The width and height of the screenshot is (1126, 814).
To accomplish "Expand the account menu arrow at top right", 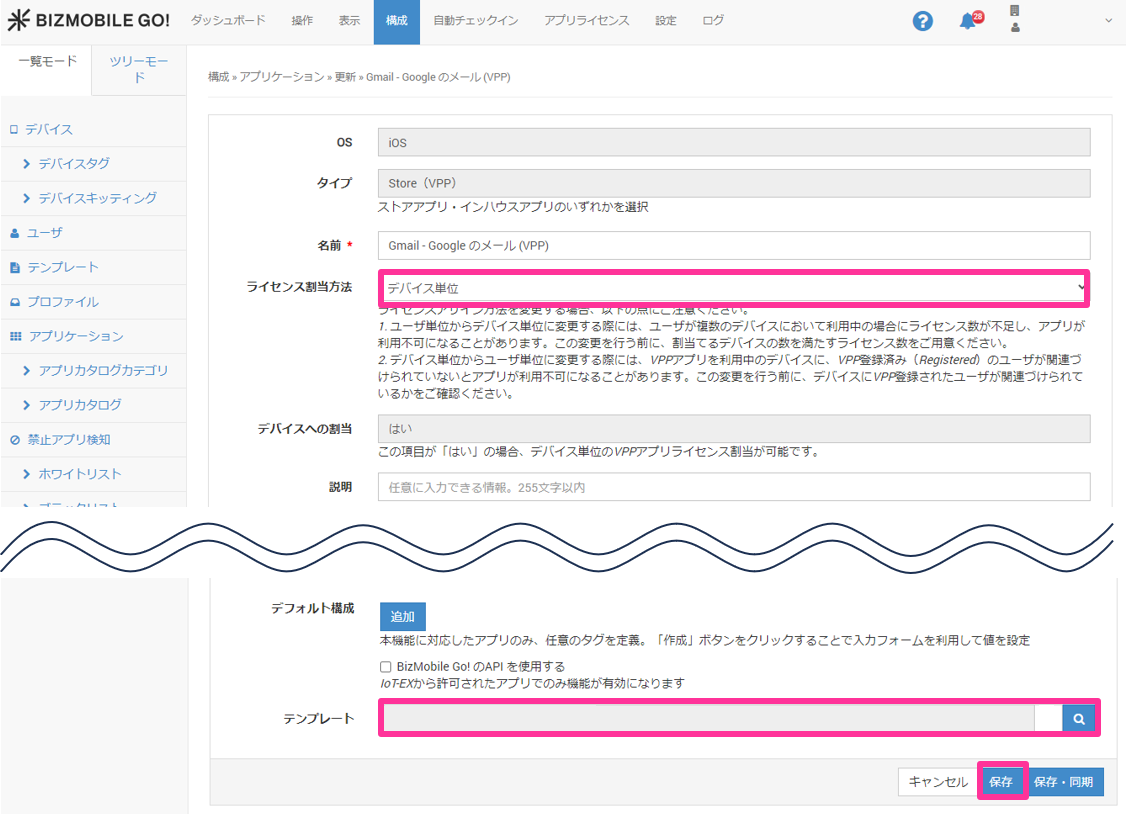I will 1108,21.
